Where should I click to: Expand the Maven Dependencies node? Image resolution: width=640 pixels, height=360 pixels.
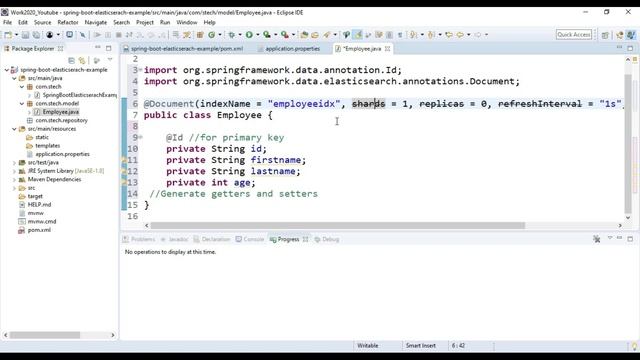(14, 180)
